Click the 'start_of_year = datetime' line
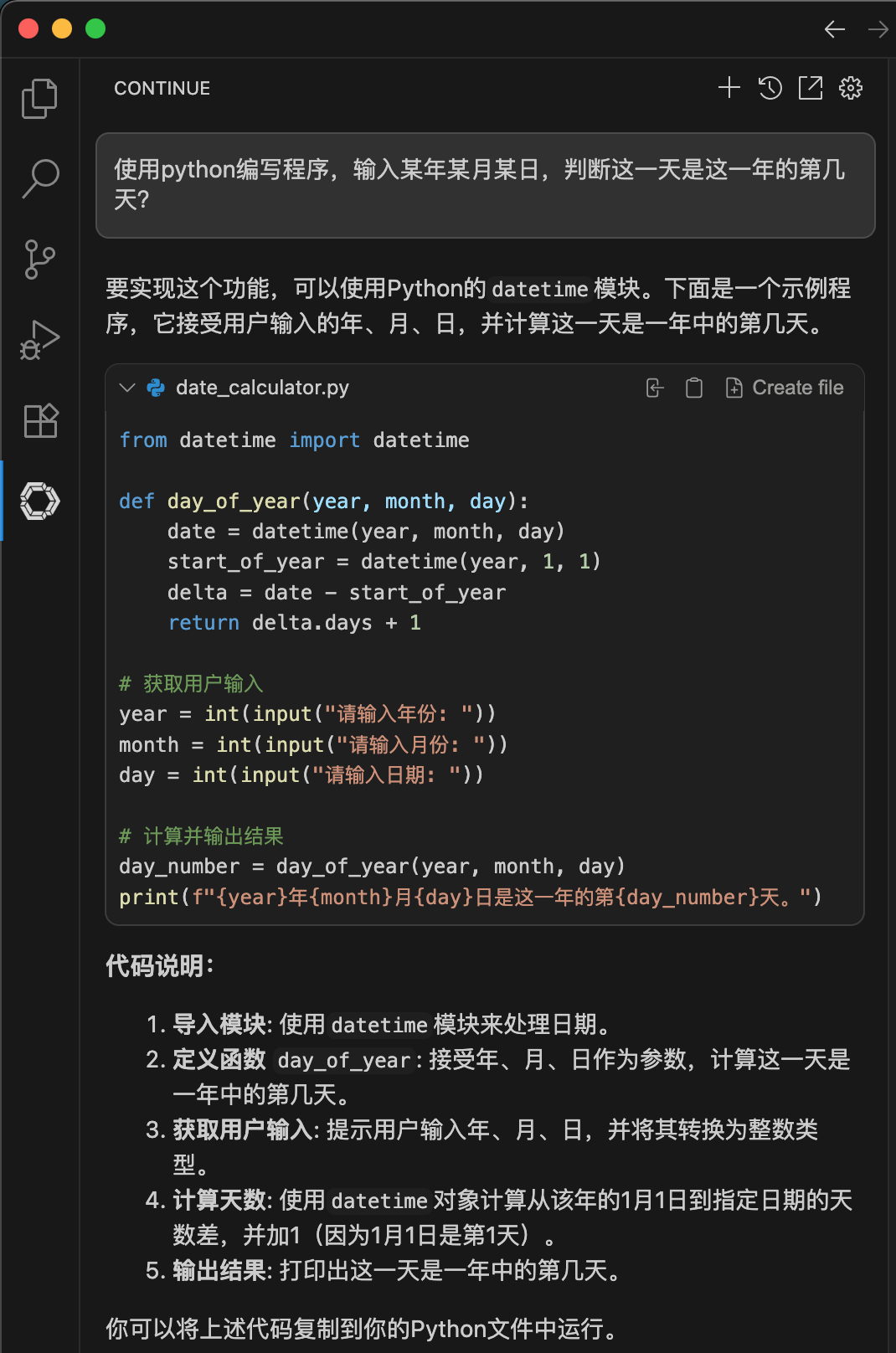Viewport: 896px width, 1353px height. pyautogui.click(x=384, y=562)
